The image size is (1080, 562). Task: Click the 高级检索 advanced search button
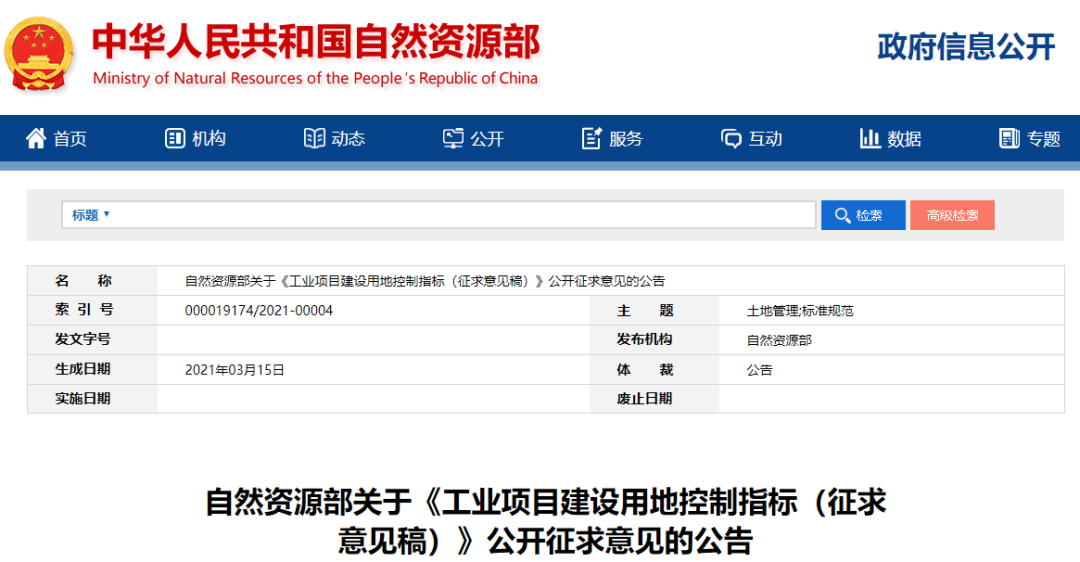tap(952, 216)
